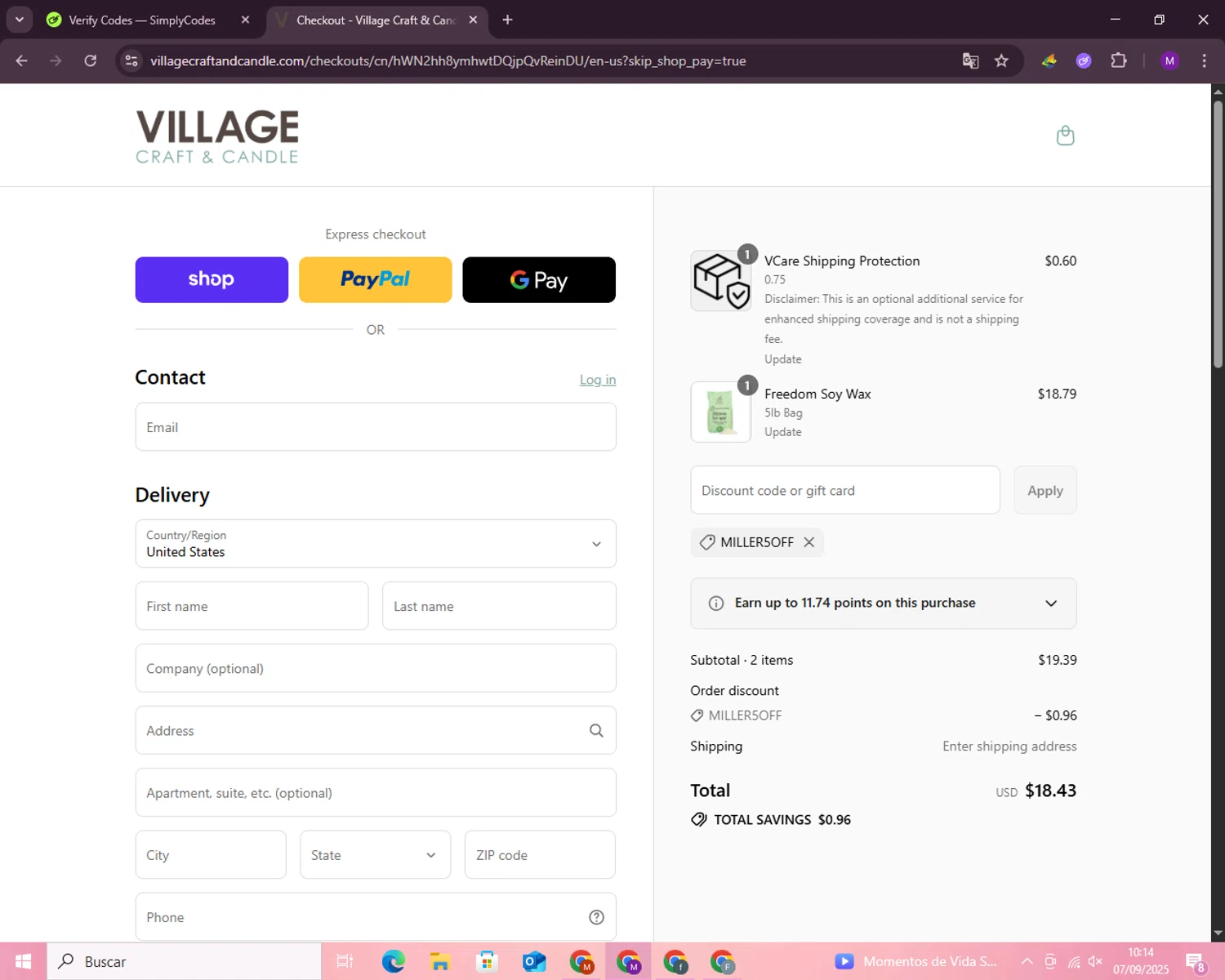Click the translate page icon
Viewport: 1225px width, 980px height.
point(970,60)
